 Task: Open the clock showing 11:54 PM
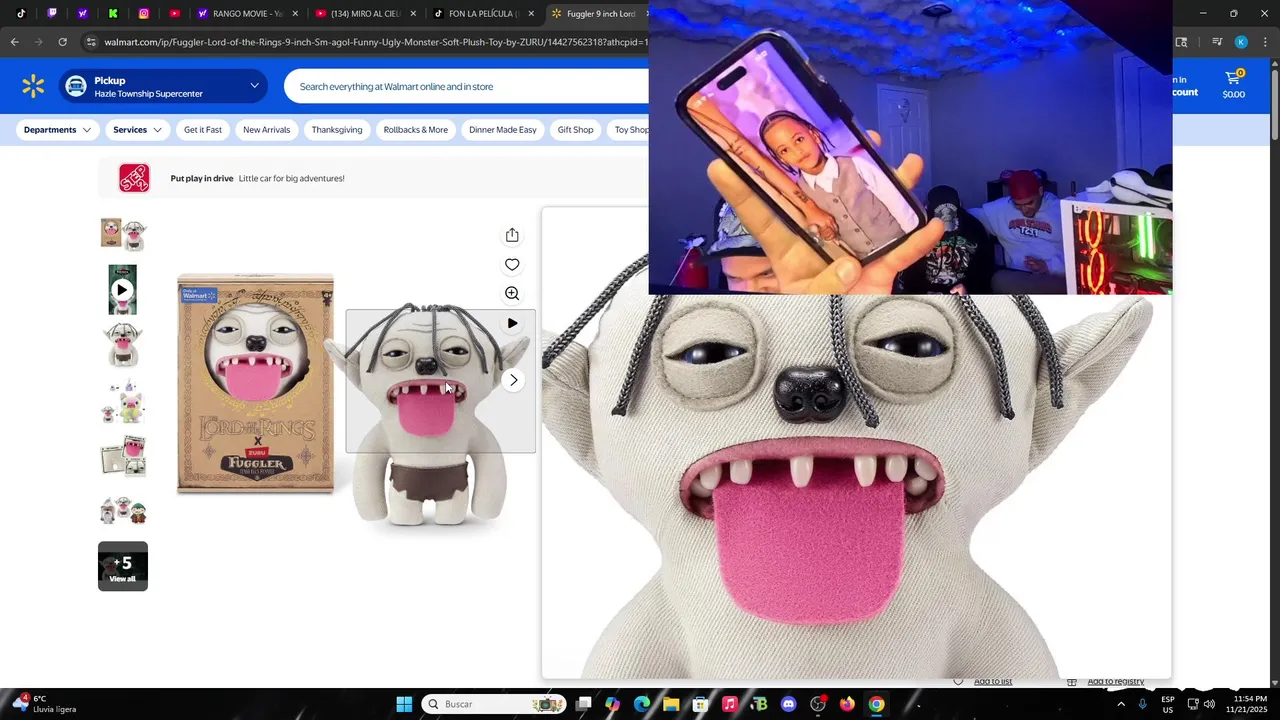click(1250, 704)
